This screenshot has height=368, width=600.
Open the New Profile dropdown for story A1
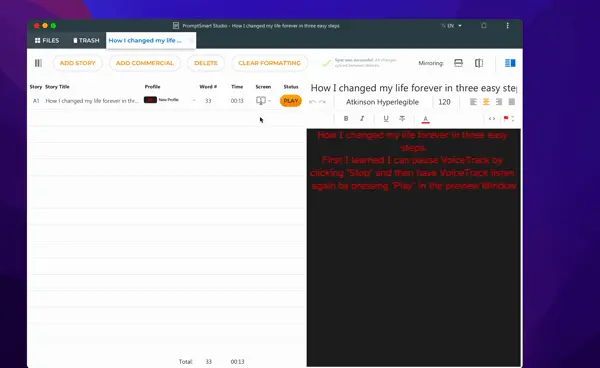194,101
